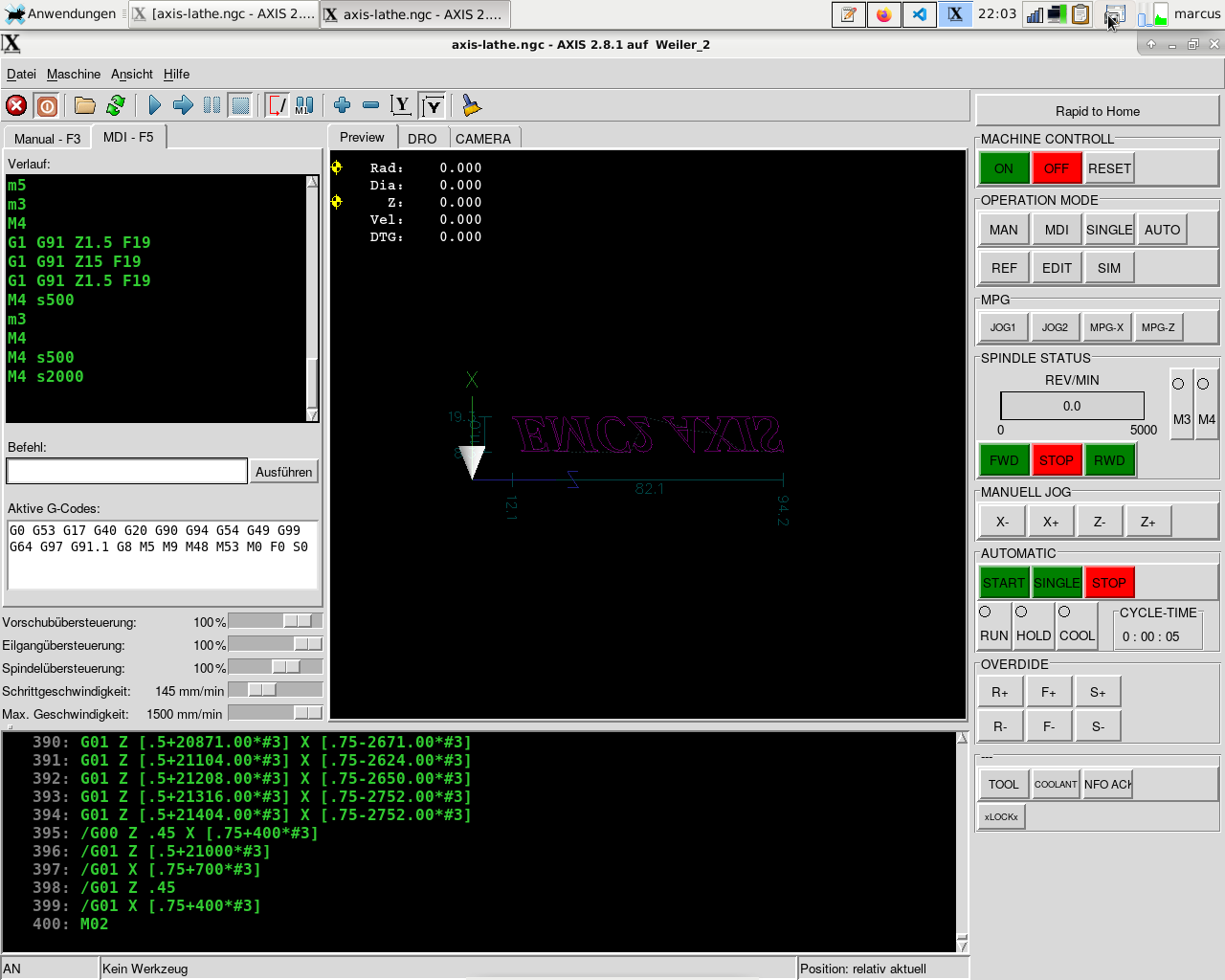Reload the current file with green arrows

116,105
